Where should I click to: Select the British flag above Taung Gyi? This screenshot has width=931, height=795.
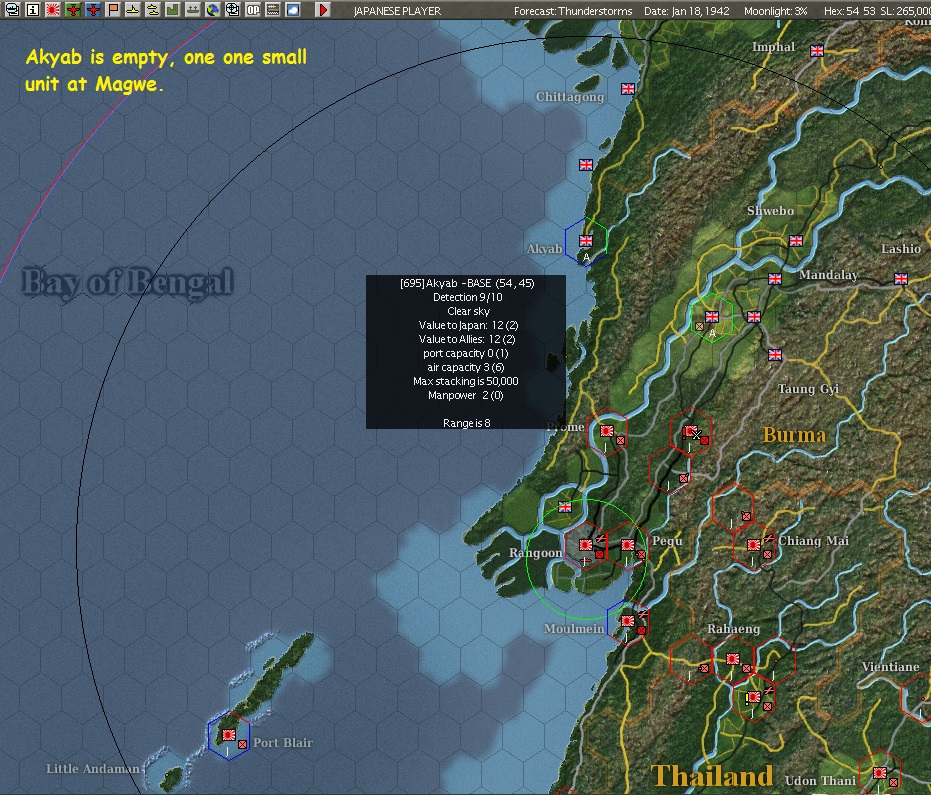[775, 354]
